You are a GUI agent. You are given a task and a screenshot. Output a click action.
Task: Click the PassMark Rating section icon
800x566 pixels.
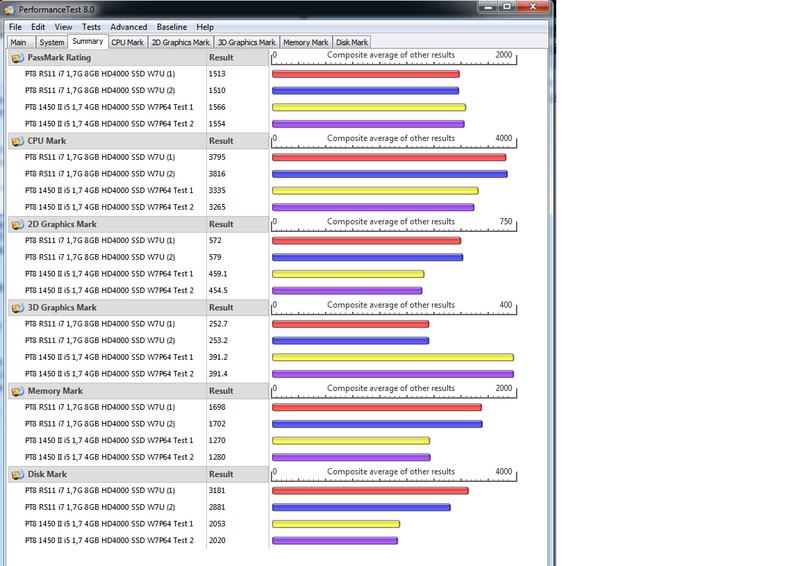[18, 58]
